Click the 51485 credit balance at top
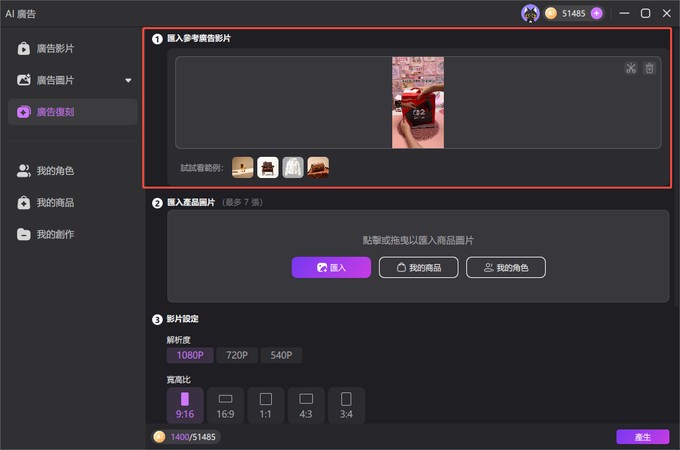This screenshot has width=680, height=450. pyautogui.click(x=573, y=13)
